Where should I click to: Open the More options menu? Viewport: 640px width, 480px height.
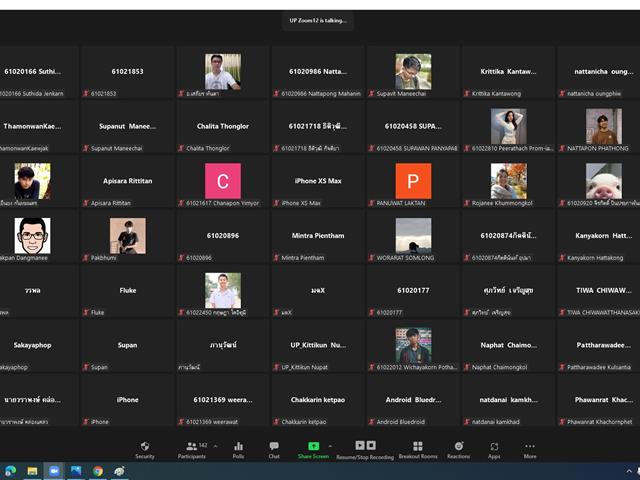click(x=530, y=450)
